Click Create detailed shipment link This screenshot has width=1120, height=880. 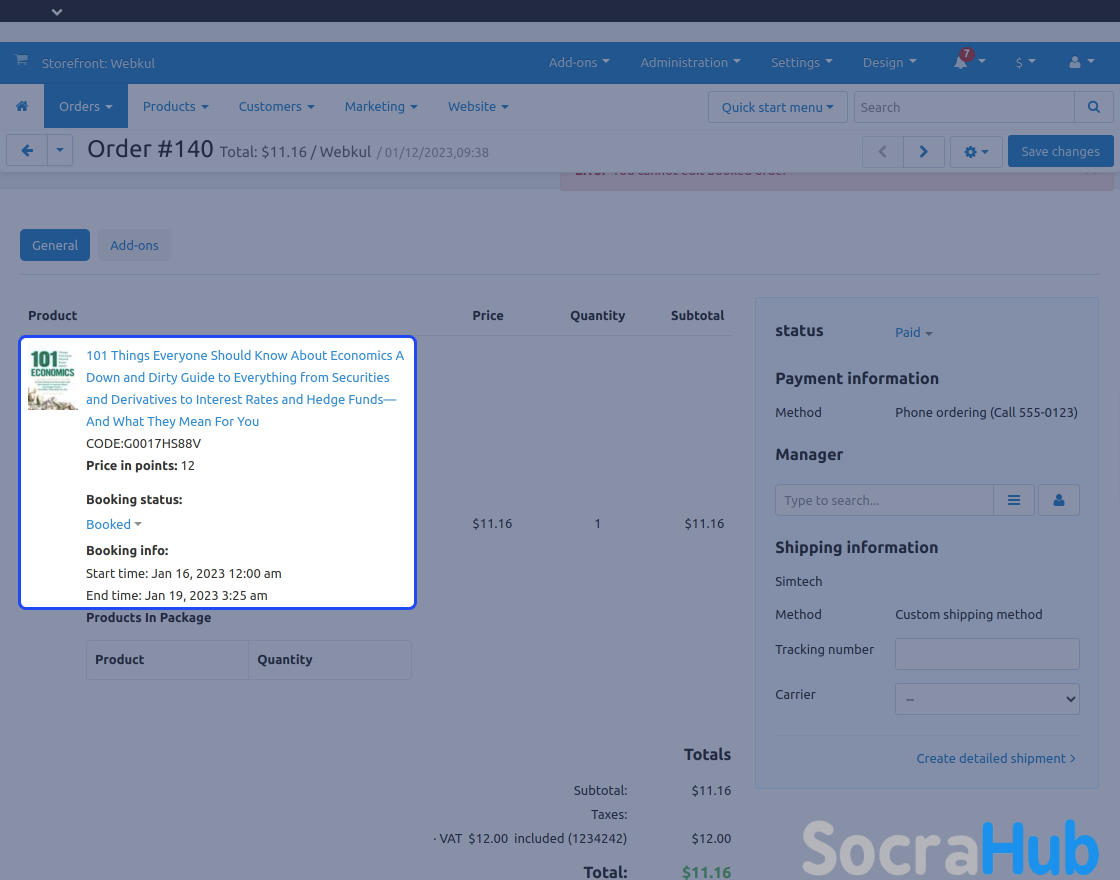[995, 759]
